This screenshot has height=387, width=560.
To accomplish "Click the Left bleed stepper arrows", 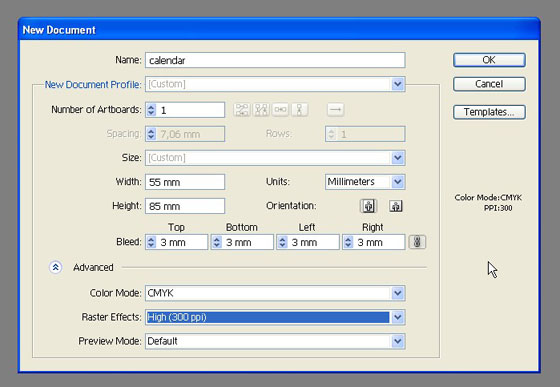I will click(282, 242).
